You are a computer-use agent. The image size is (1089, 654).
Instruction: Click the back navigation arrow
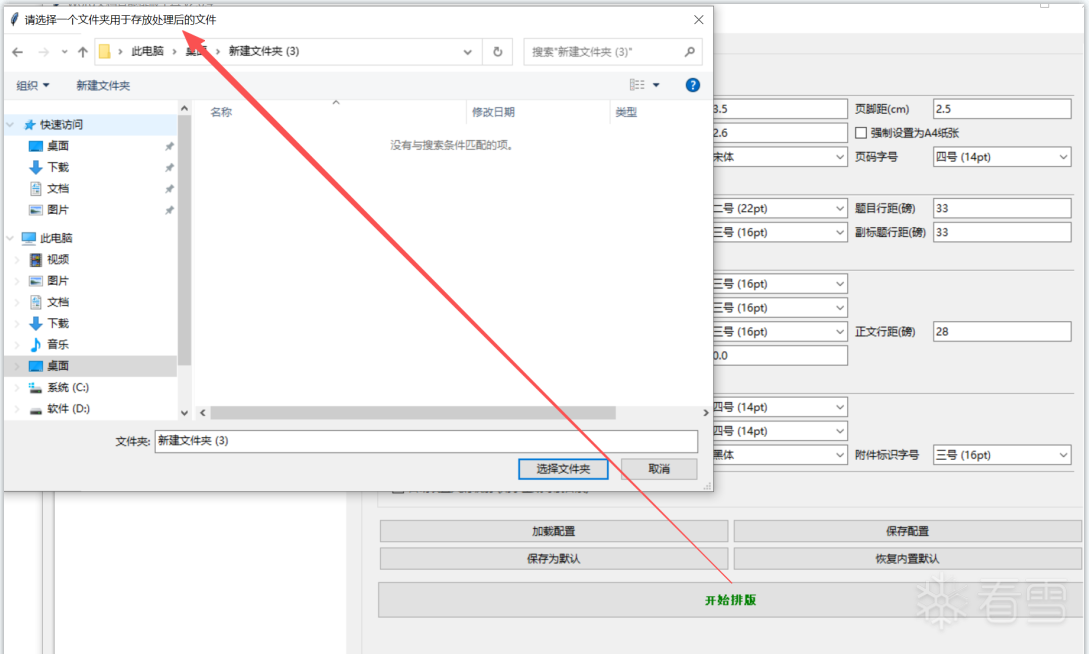click(x=18, y=52)
